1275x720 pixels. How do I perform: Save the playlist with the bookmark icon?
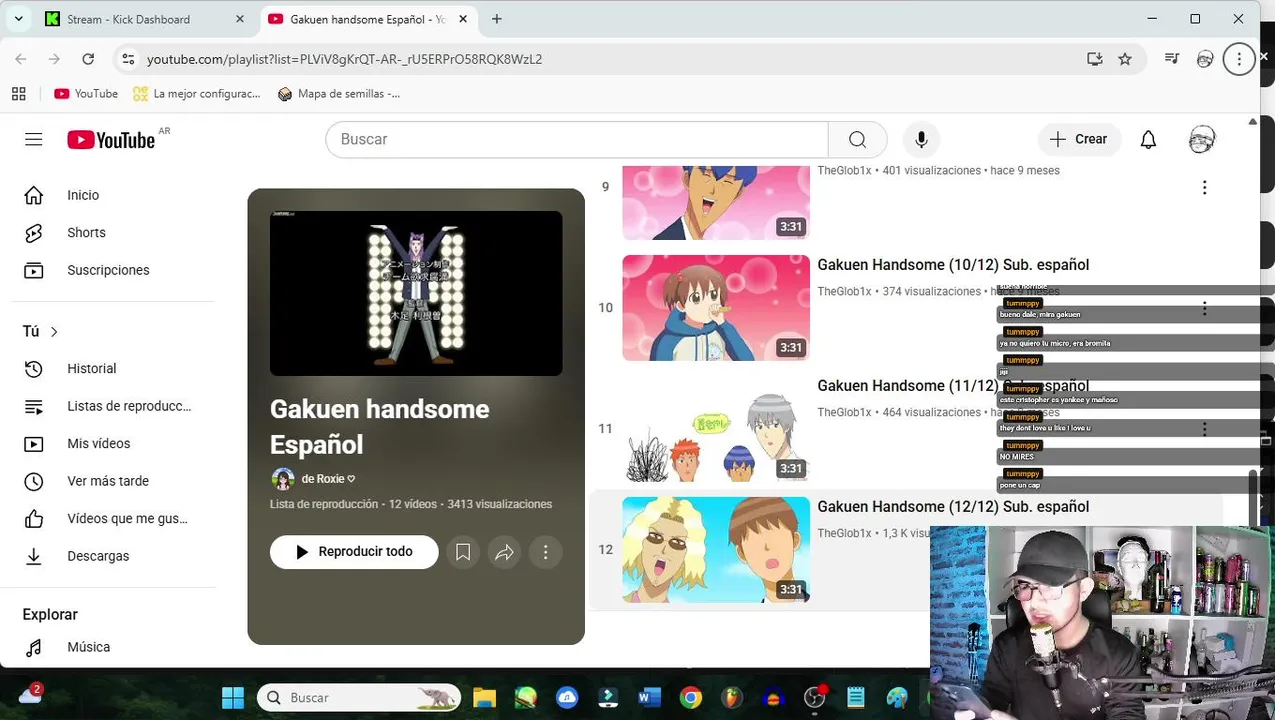pyautogui.click(x=463, y=552)
